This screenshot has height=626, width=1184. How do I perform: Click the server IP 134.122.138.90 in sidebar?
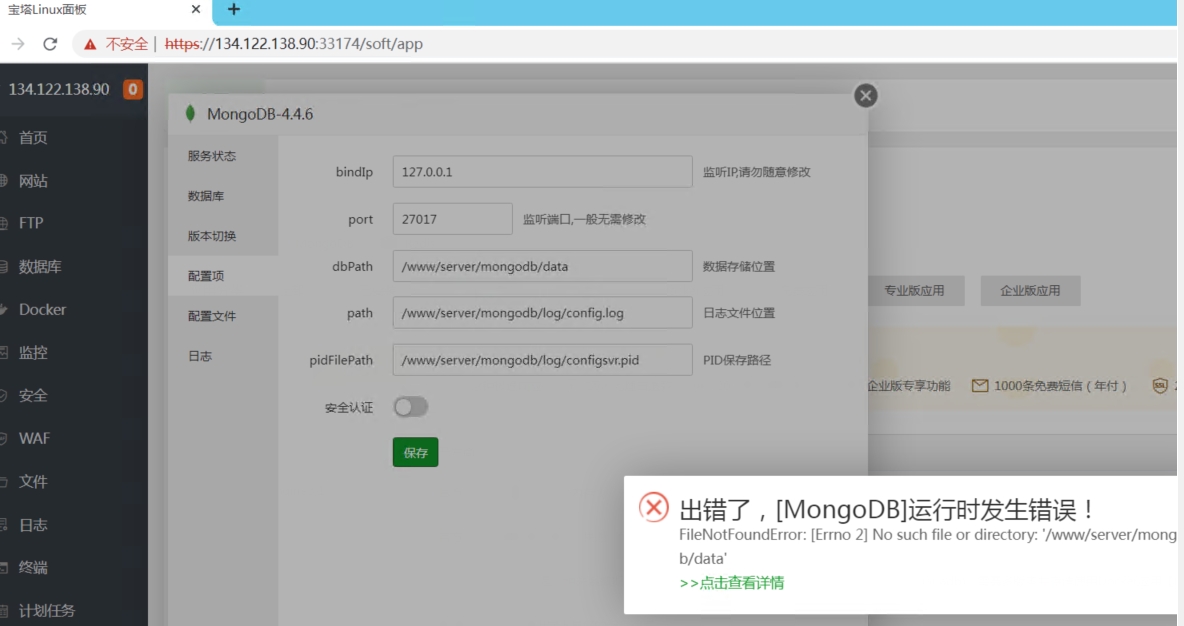[59, 89]
